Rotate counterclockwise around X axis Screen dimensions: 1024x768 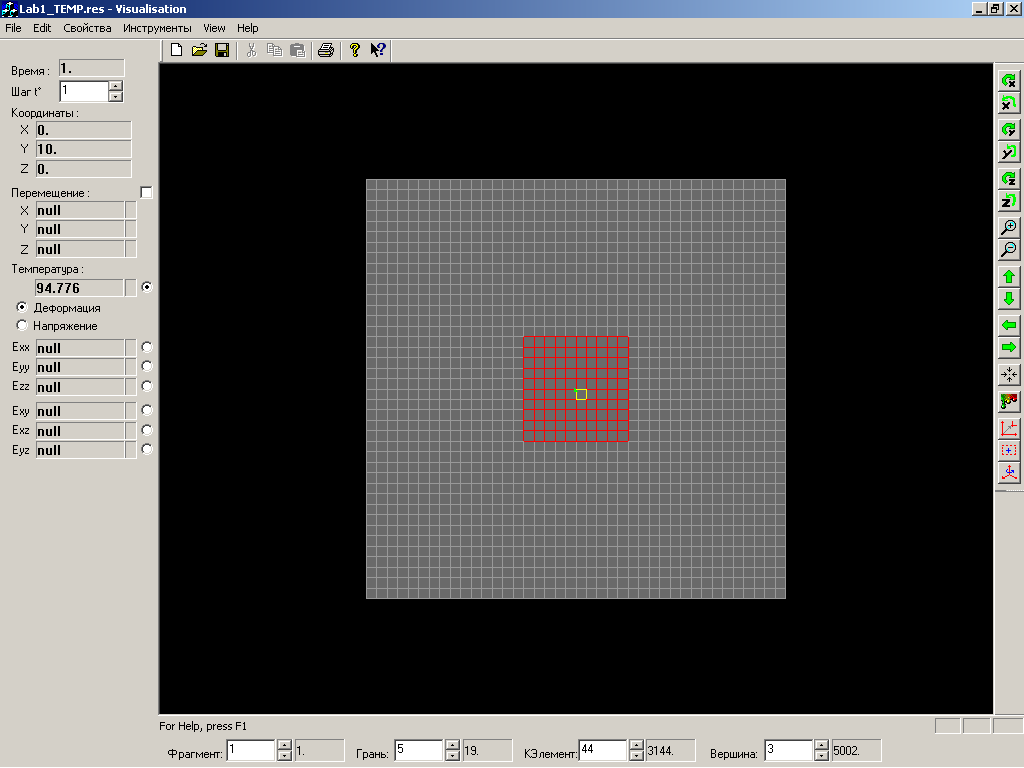pos(1009,103)
